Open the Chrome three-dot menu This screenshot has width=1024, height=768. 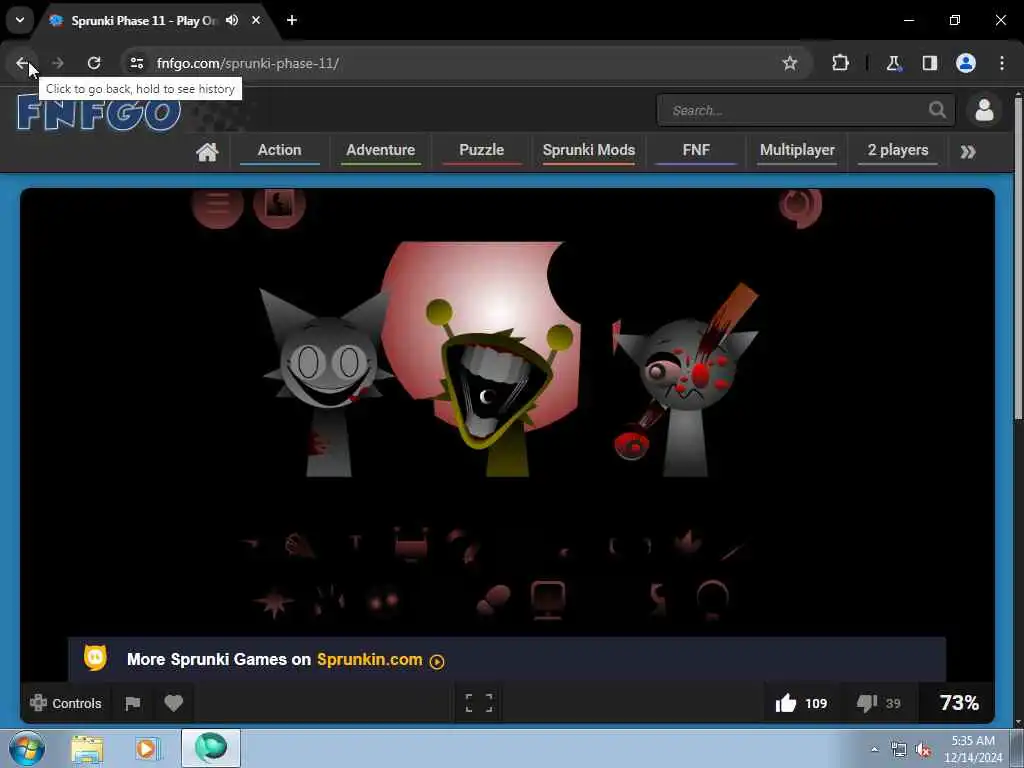tap(1002, 63)
